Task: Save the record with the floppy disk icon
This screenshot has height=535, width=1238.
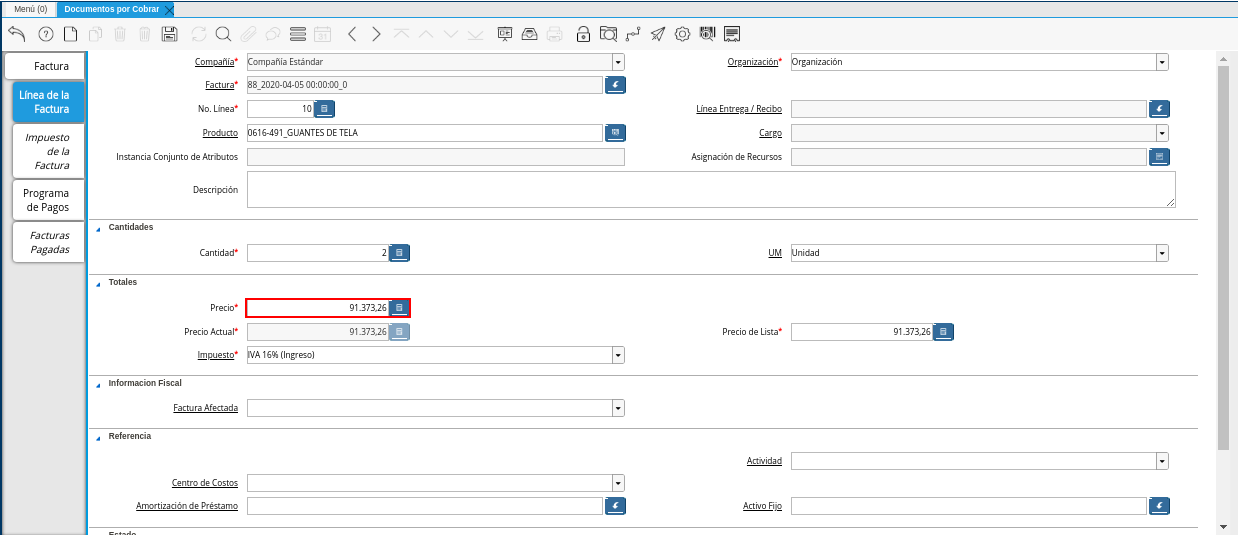Action: coord(169,34)
